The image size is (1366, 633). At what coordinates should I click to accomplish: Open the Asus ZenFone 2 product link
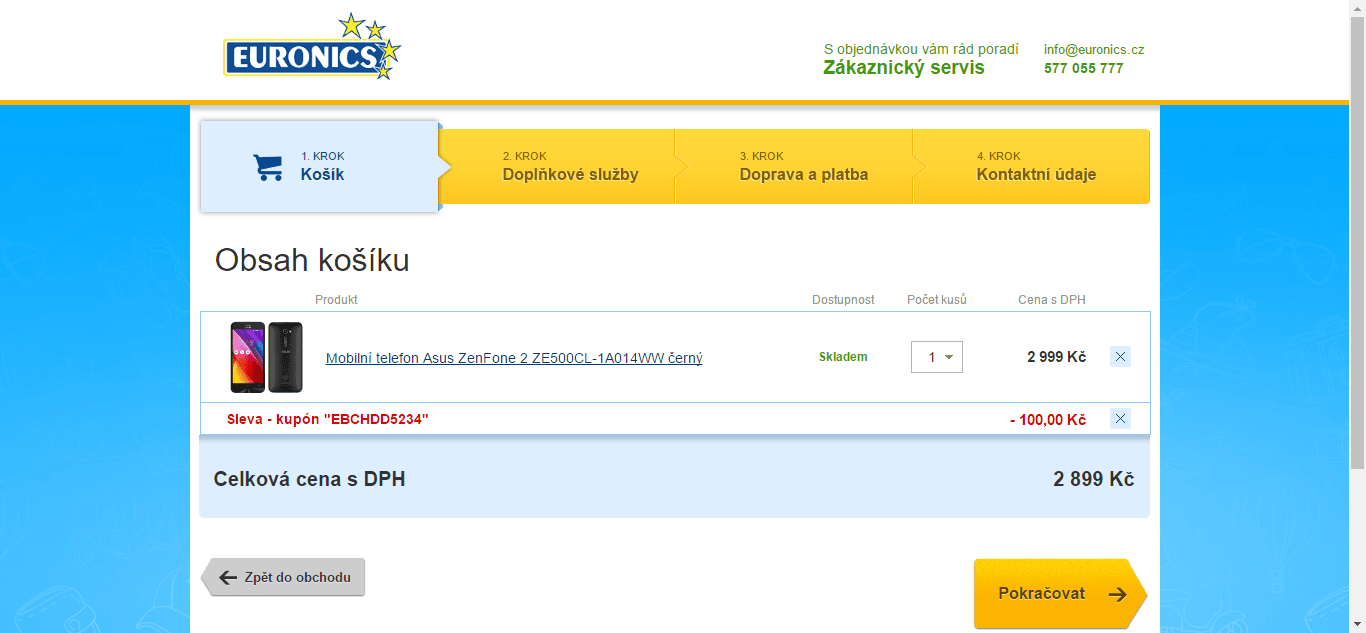514,358
